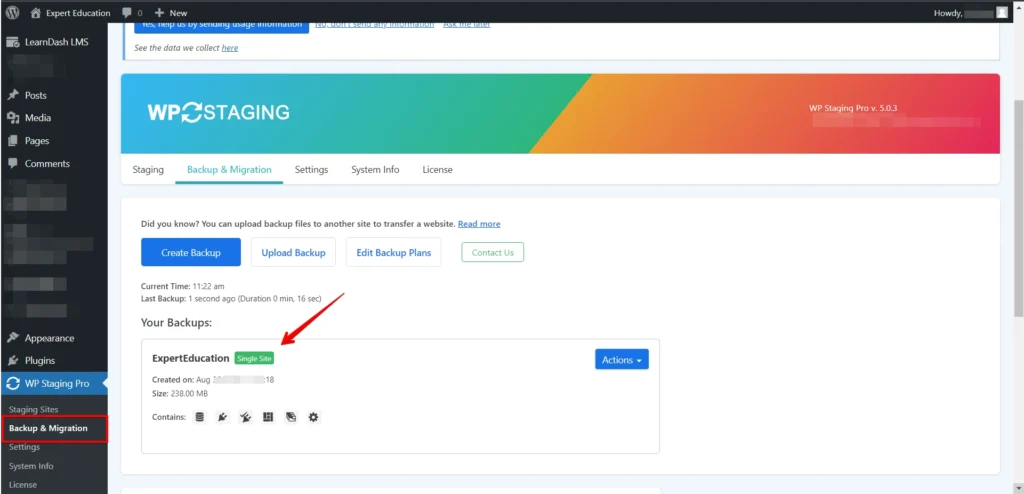
Task: Click the themes layout icon in Contains row
Action: point(268,417)
